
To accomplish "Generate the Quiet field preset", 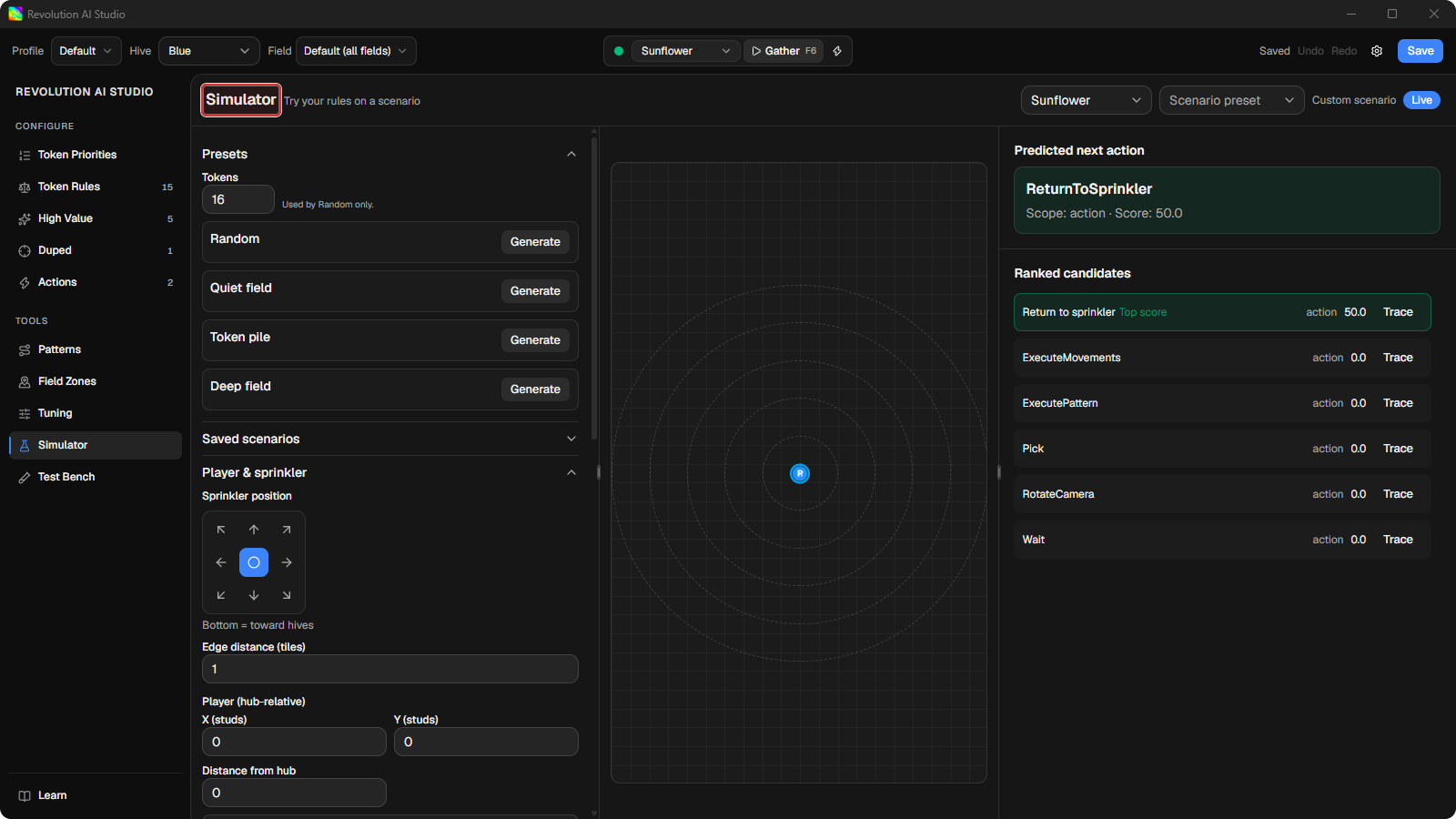I will tap(535, 291).
